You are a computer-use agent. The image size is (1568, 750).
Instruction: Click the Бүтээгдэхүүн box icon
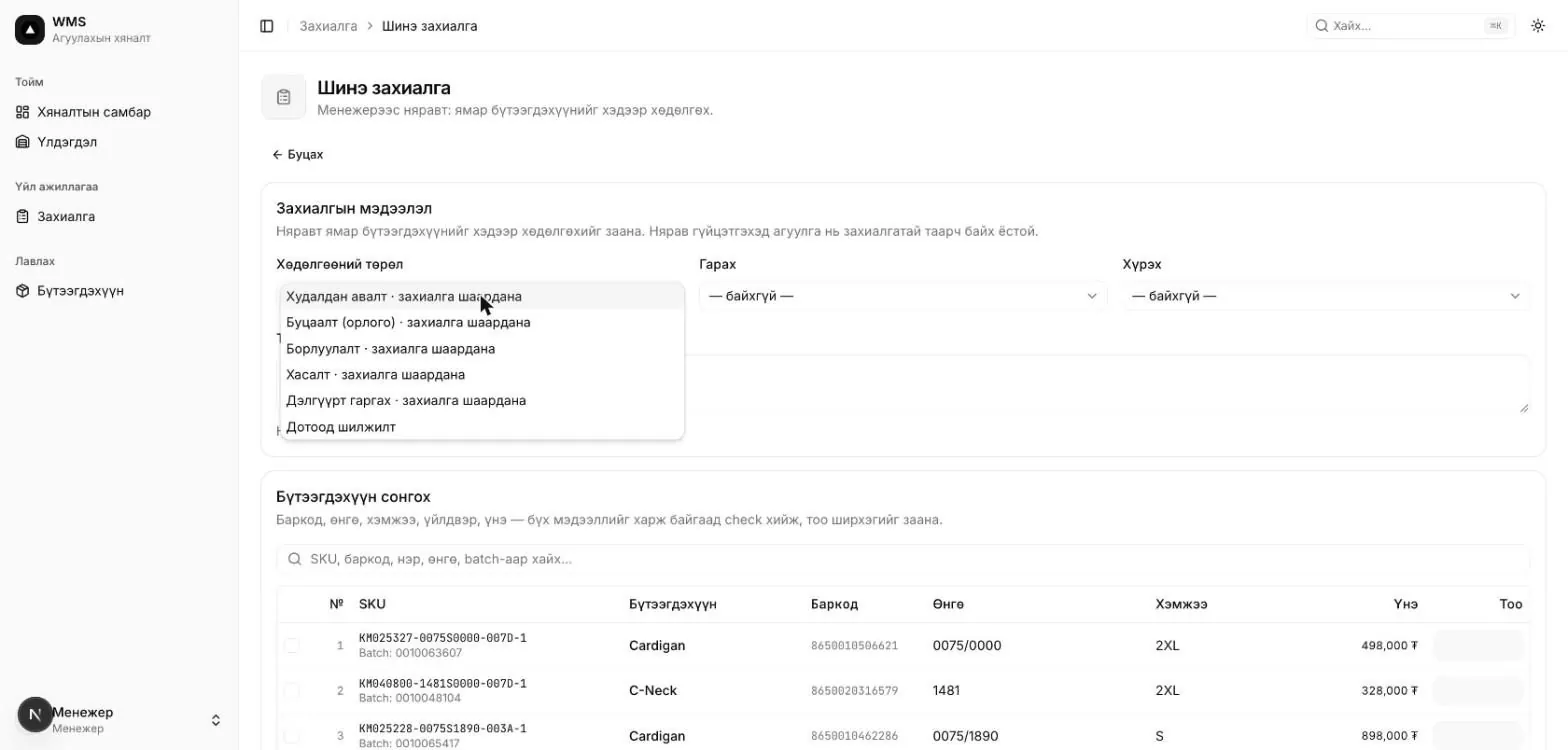click(23, 291)
